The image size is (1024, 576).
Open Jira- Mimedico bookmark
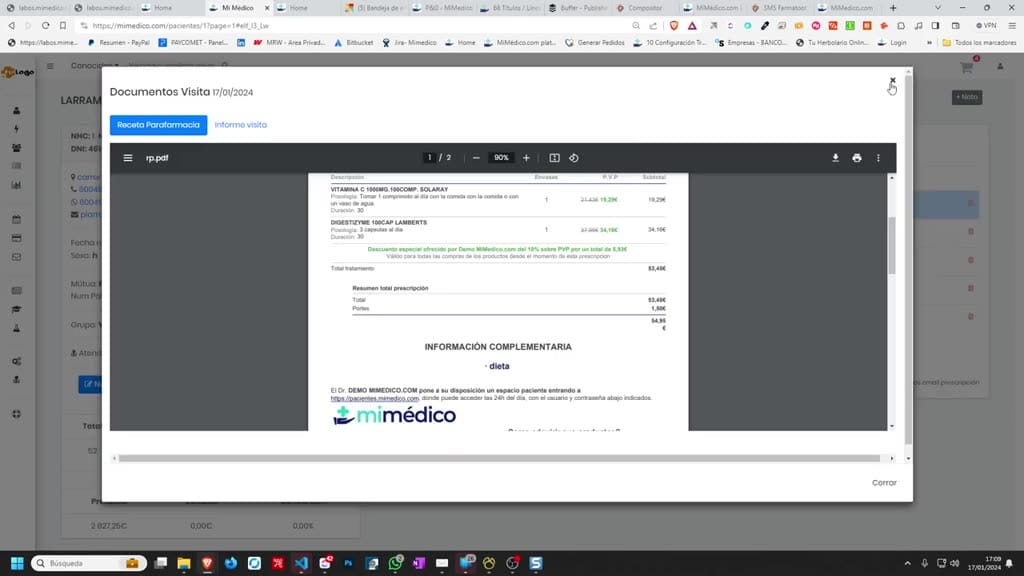(x=409, y=42)
